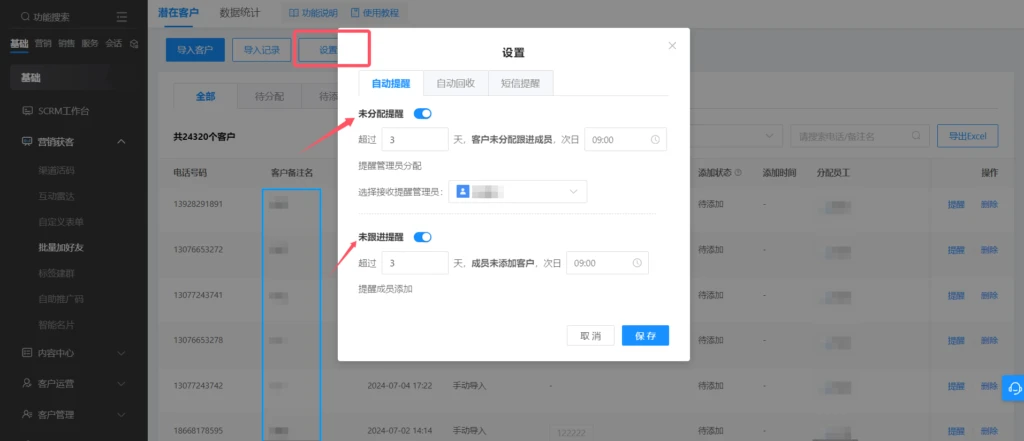The width and height of the screenshot is (1024, 441).
Task: Open 自助推广码 in the sidebar
Action: pos(61,299)
